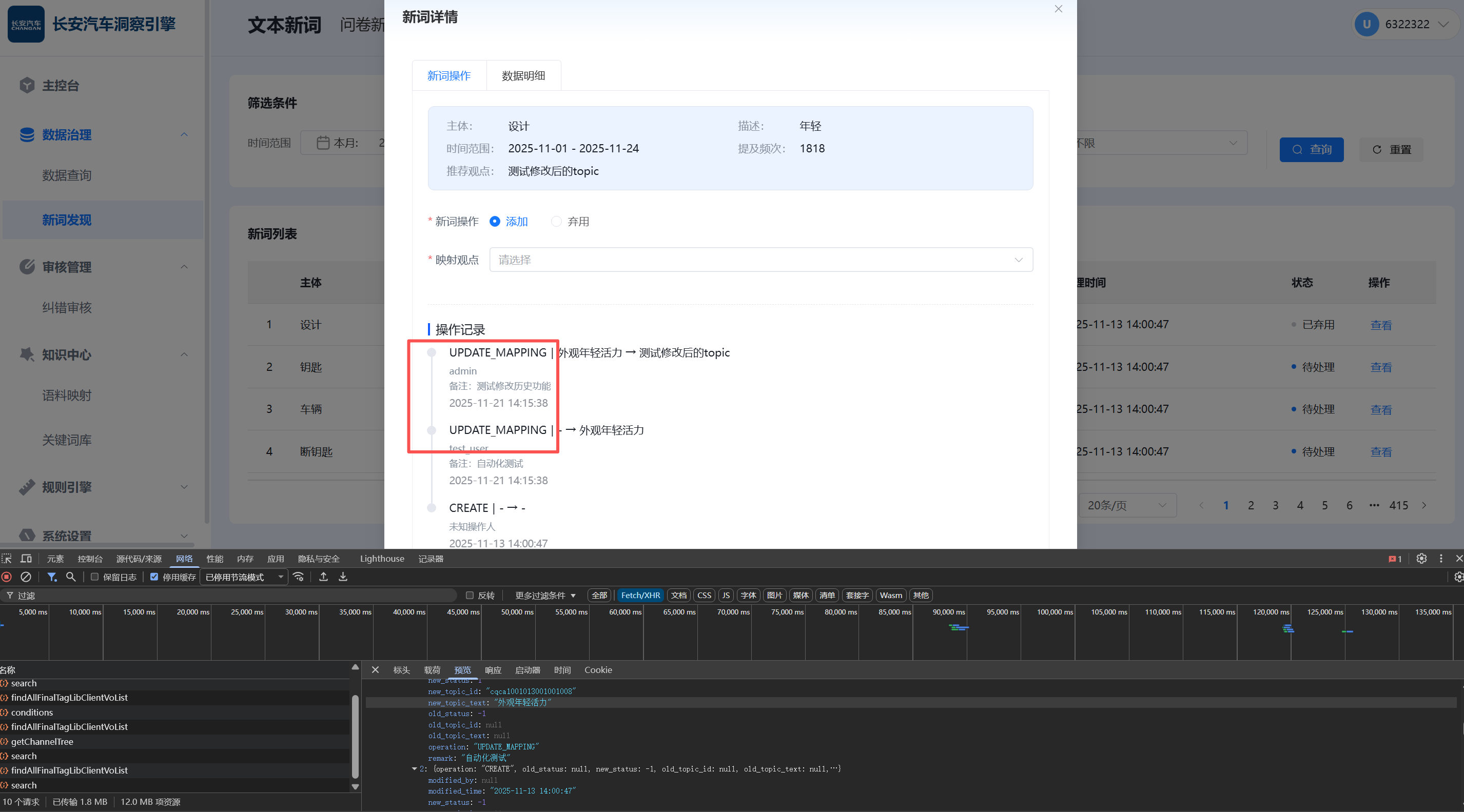Screen dimensions: 1464x812
Task: Click the clear network log icon
Action: pyautogui.click(x=26, y=577)
